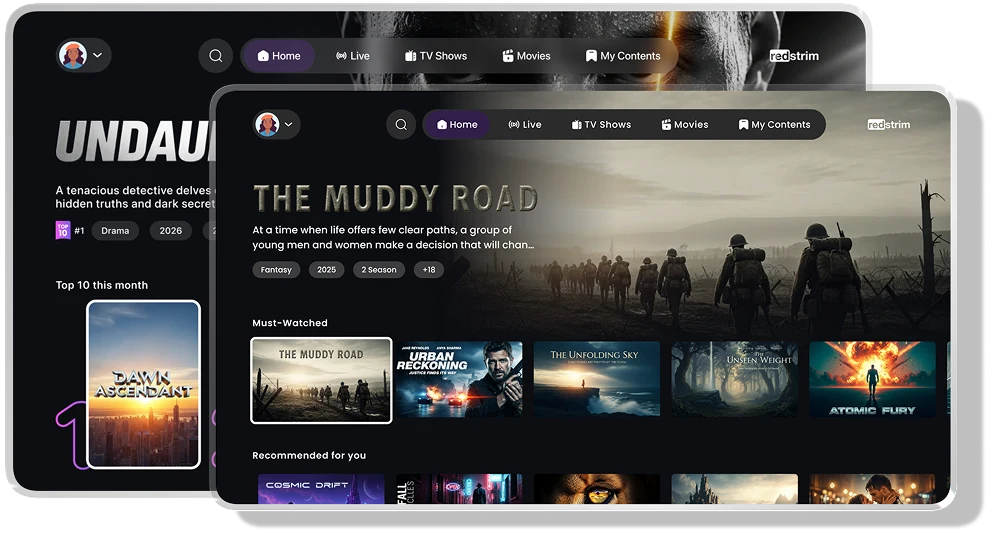Select Home tab in the front window
This screenshot has width=995, height=539.
click(x=457, y=124)
